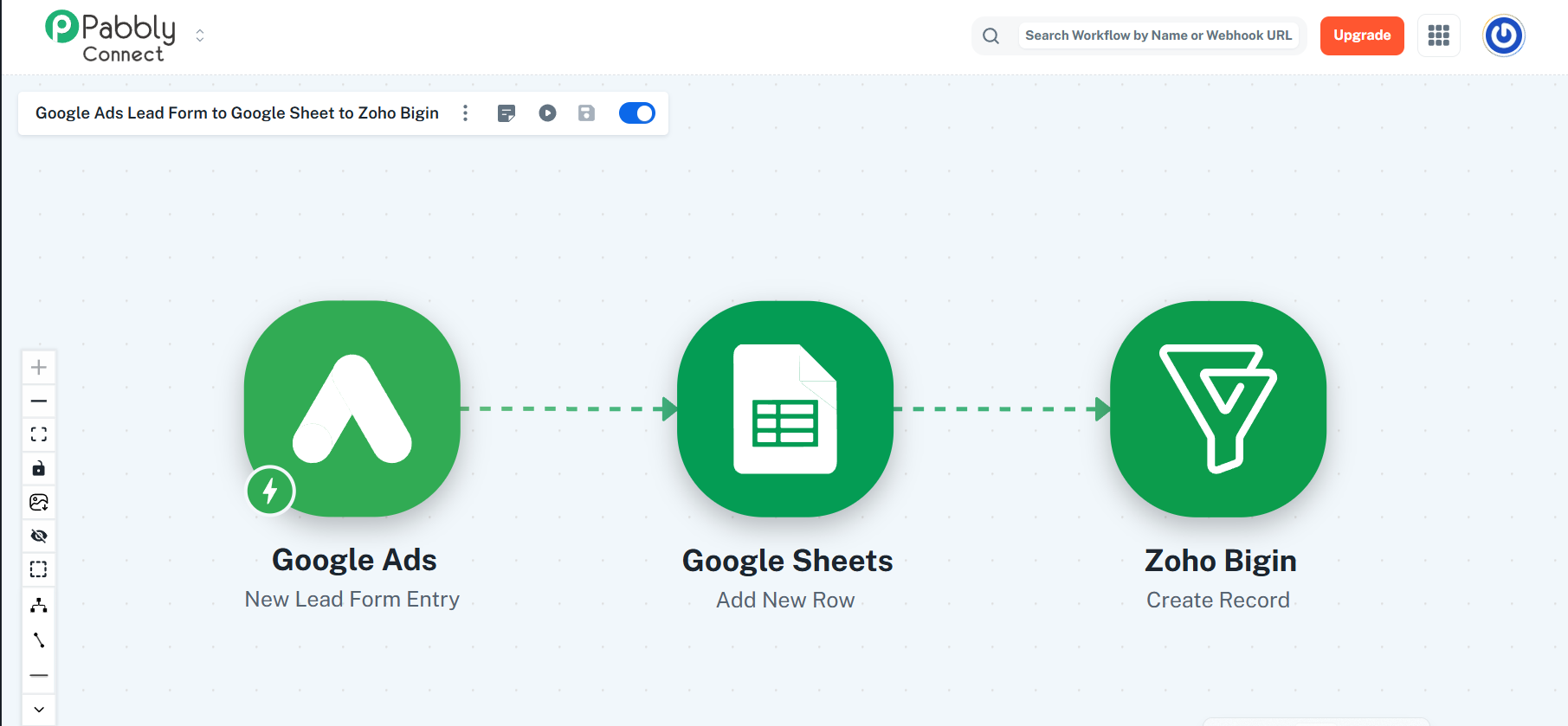This screenshot has height=726, width=1568.
Task: Open the app switcher arrows beside the logo
Action: [200, 35]
